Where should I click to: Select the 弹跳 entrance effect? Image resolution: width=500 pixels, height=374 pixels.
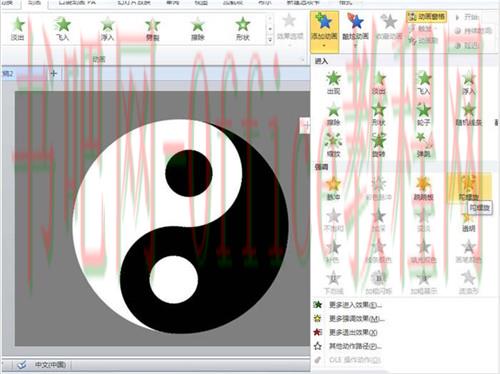pos(423,145)
